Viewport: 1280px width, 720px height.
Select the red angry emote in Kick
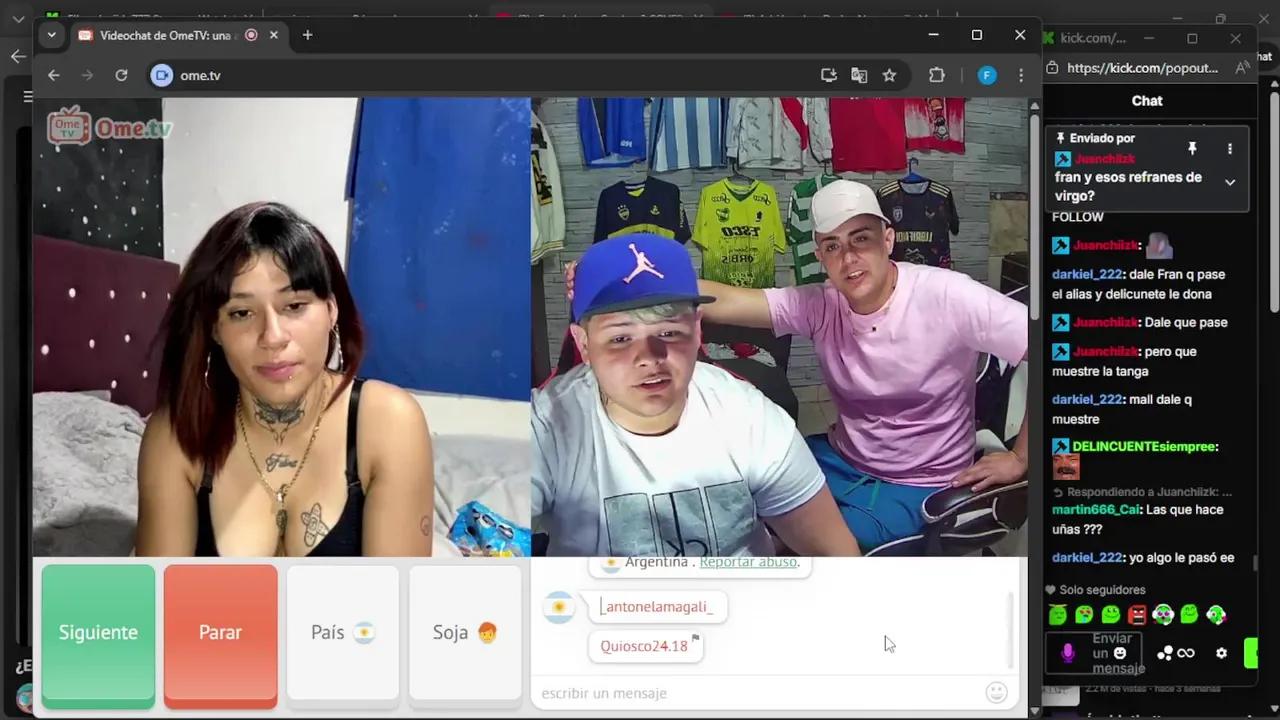coord(1138,614)
